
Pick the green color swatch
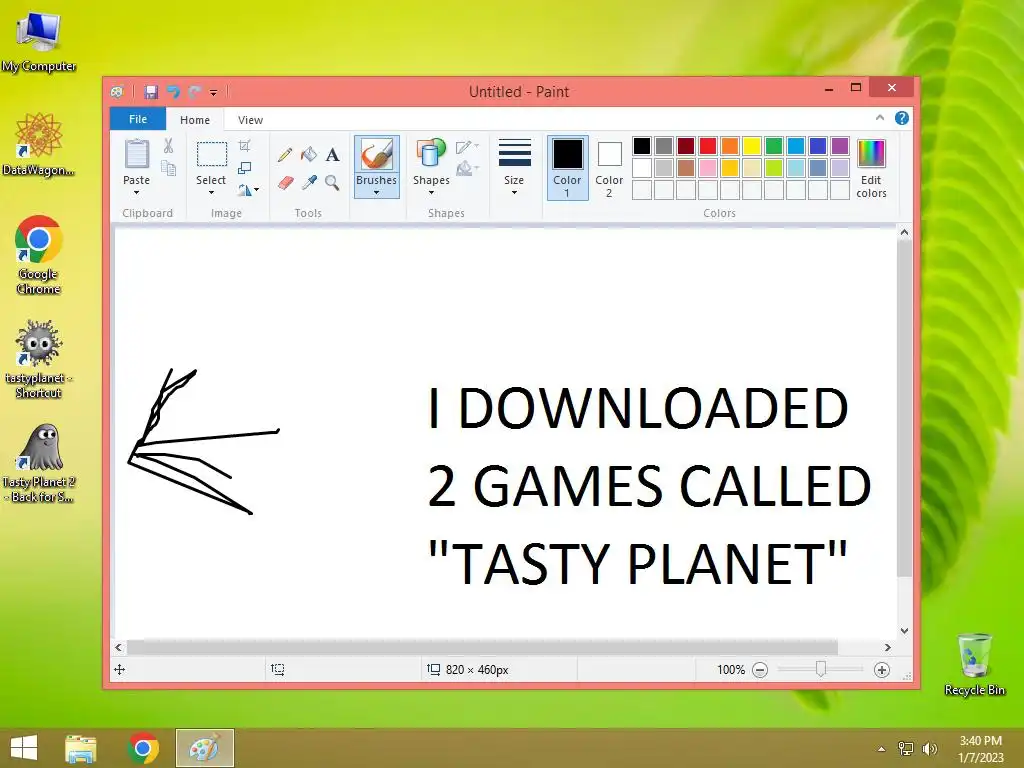pos(774,146)
